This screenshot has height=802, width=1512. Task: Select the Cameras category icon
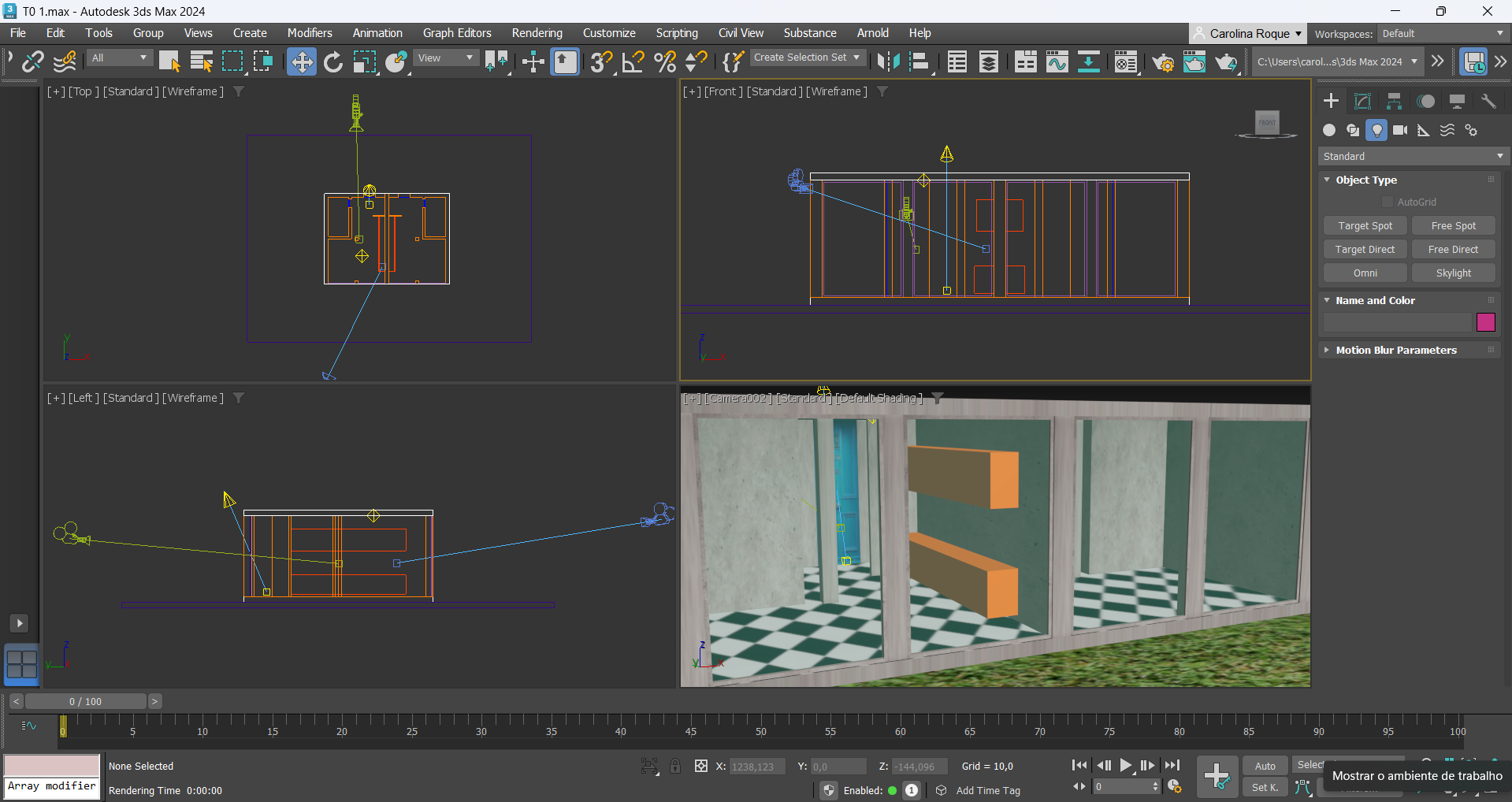click(x=1400, y=130)
